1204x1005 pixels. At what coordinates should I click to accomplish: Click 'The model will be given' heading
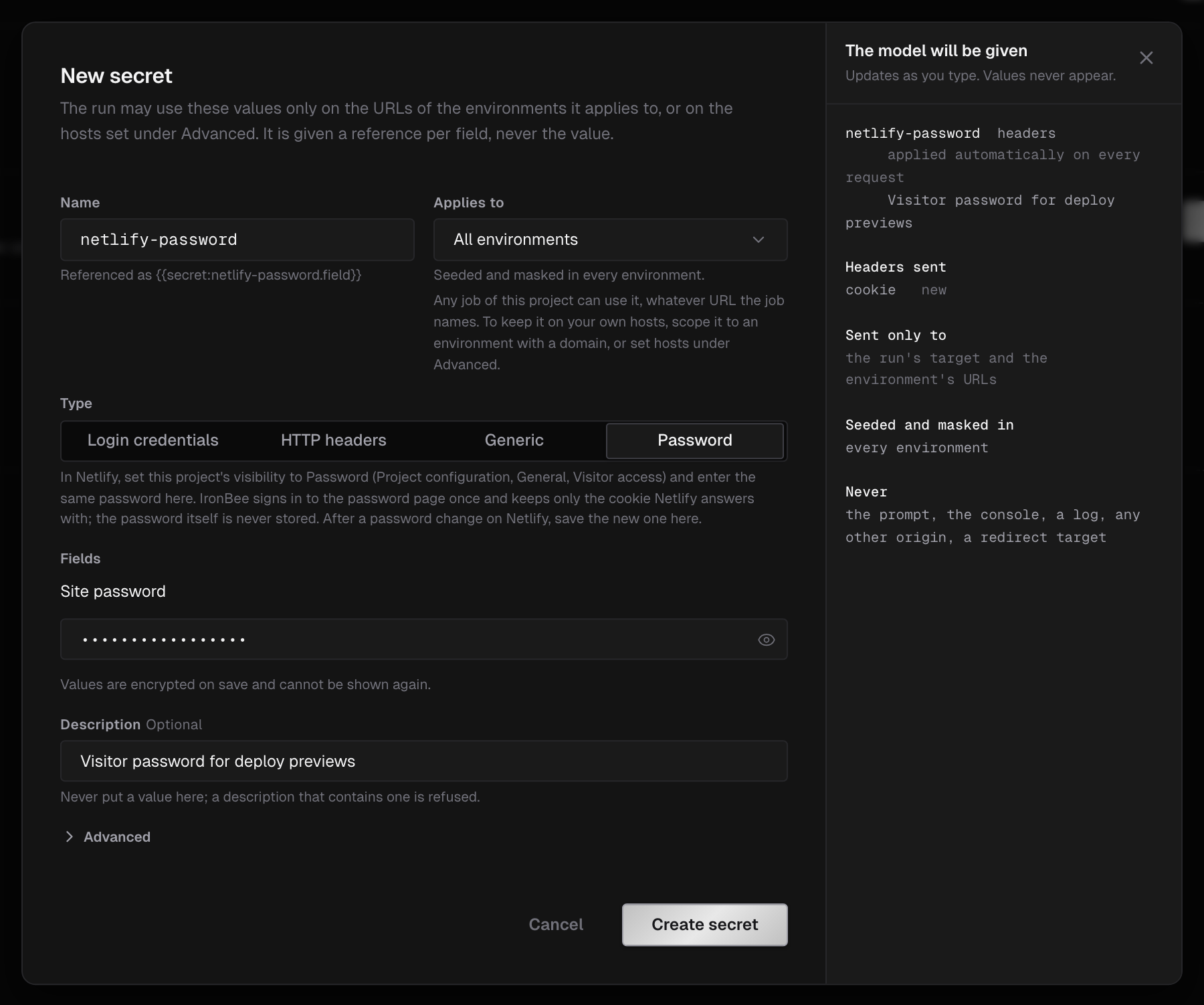pyautogui.click(x=936, y=51)
